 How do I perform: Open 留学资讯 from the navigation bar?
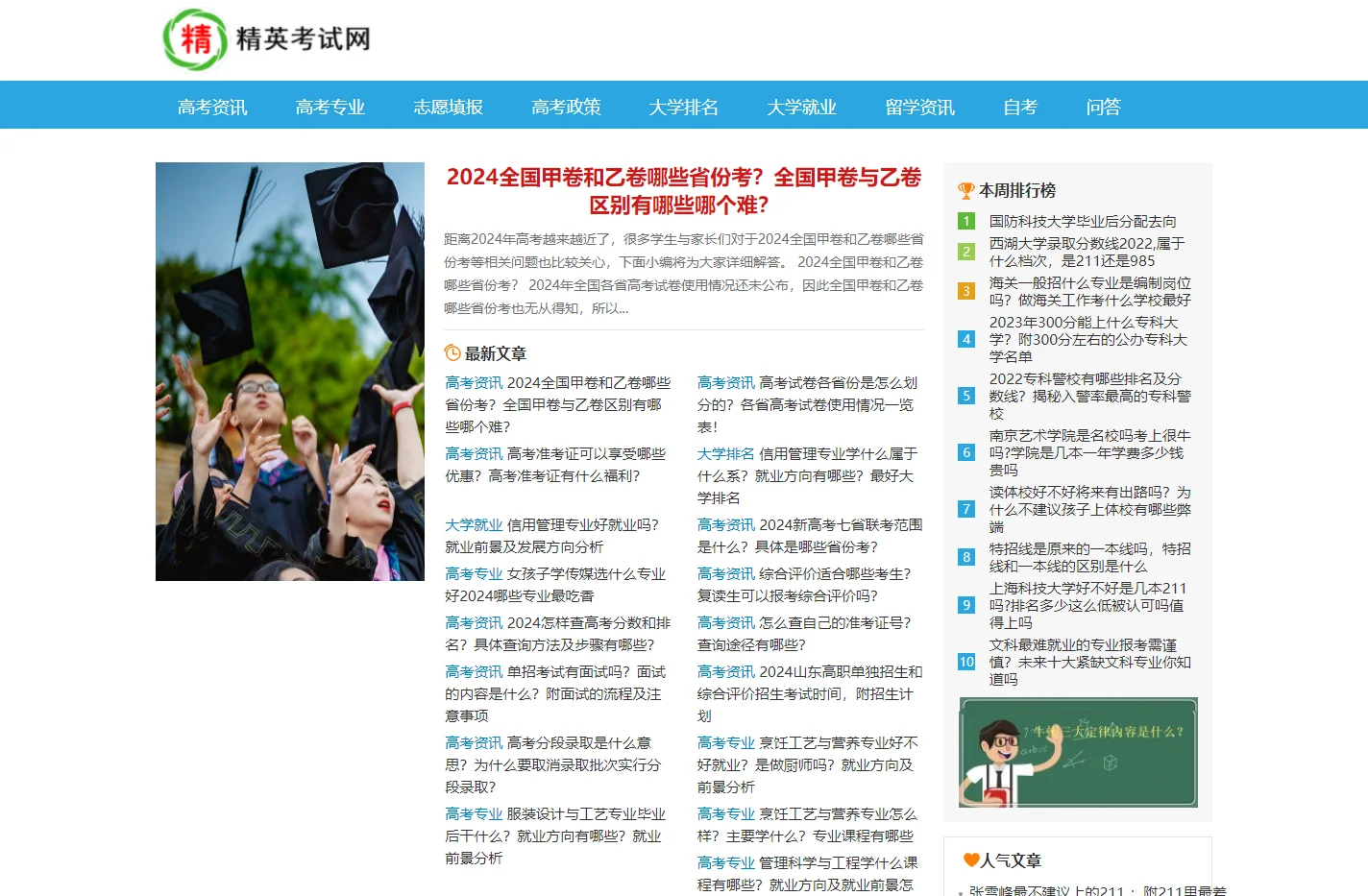click(x=920, y=107)
